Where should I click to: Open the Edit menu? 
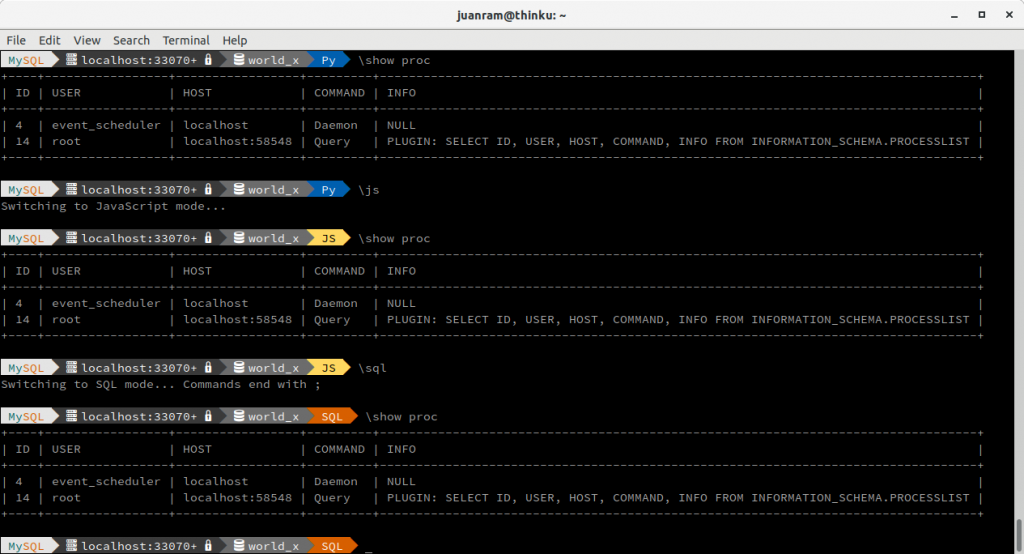click(x=49, y=40)
